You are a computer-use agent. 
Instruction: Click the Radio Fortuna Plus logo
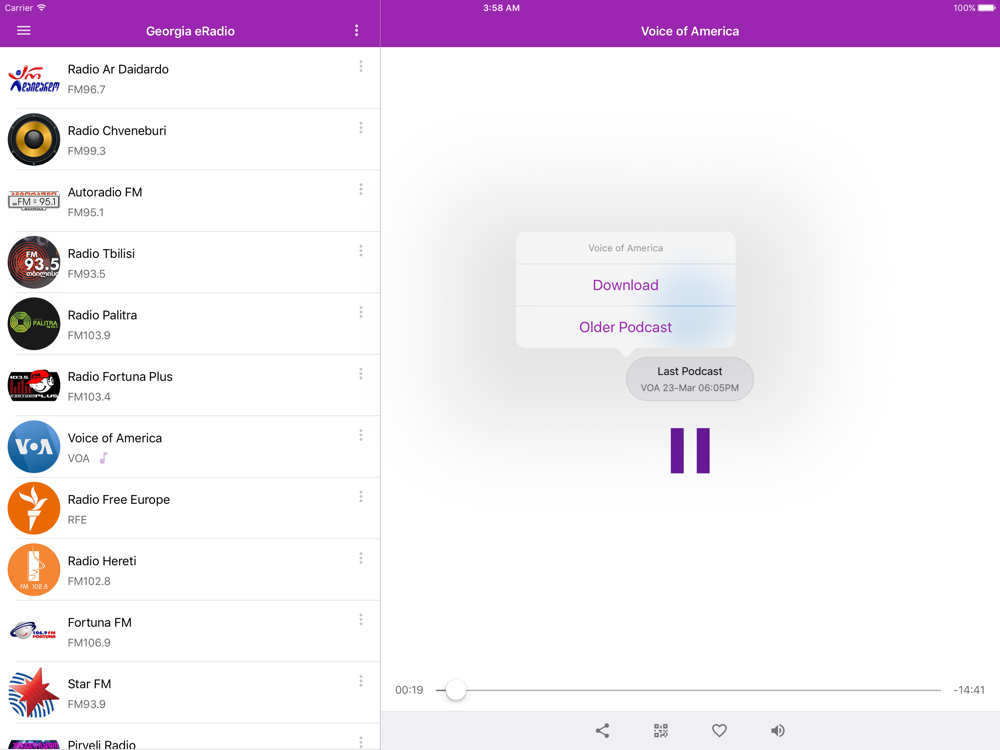coord(34,385)
